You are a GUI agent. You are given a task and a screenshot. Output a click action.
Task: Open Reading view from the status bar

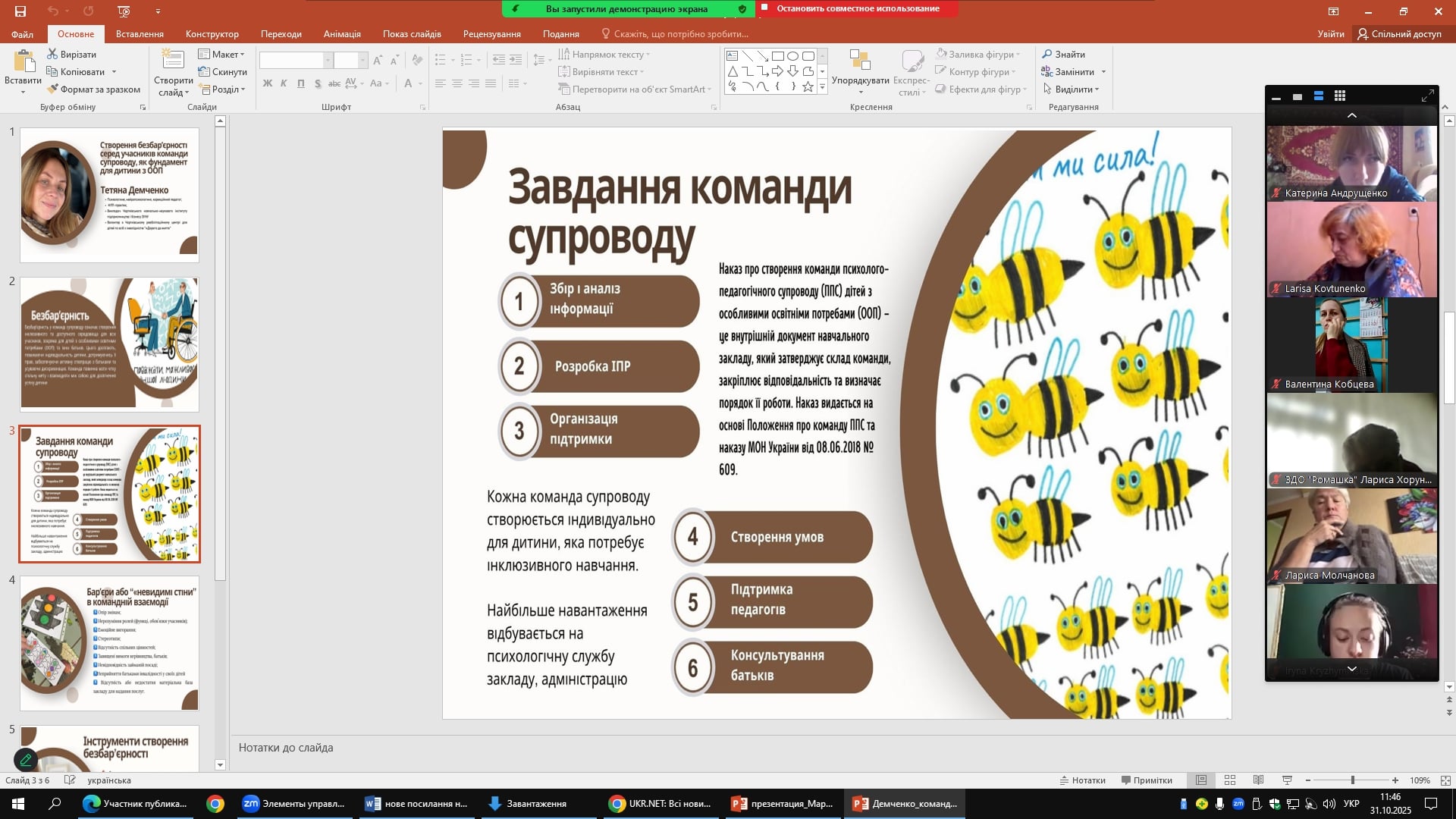pyautogui.click(x=1258, y=780)
